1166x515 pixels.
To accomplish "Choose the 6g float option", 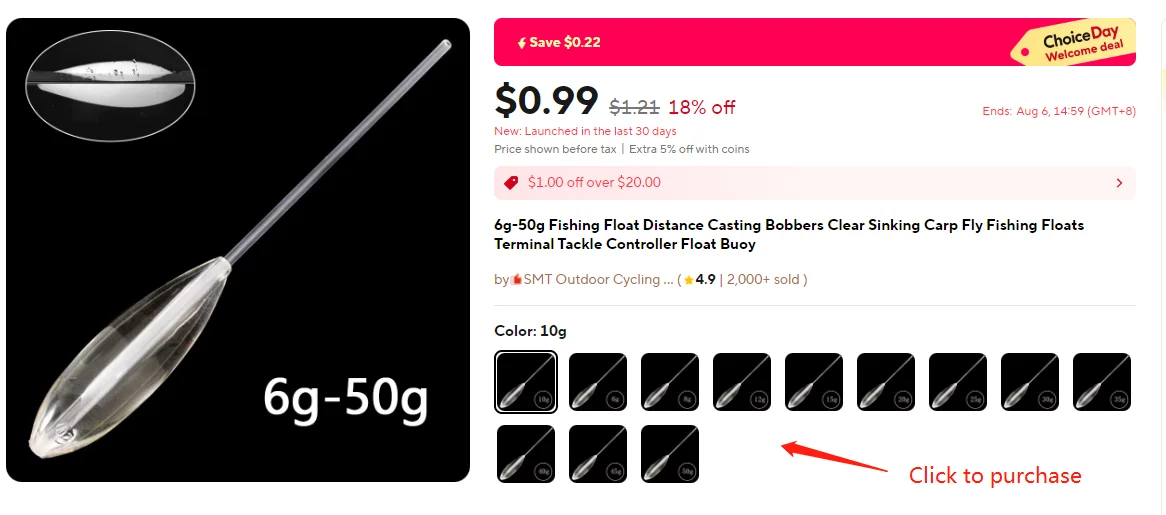I will pos(597,382).
